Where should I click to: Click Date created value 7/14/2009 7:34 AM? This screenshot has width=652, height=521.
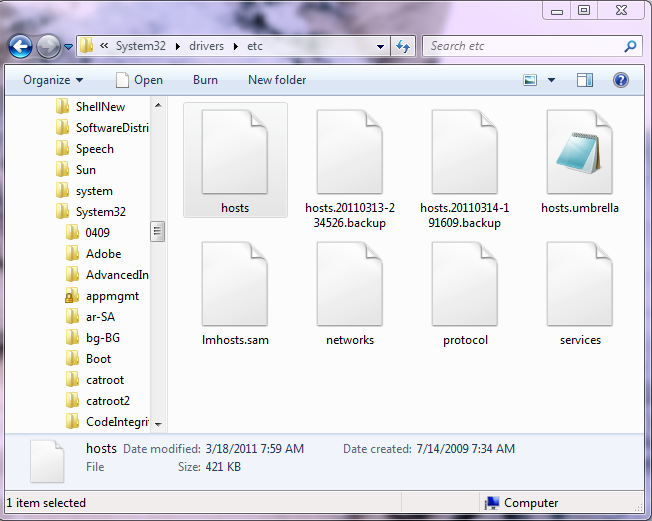click(465, 449)
